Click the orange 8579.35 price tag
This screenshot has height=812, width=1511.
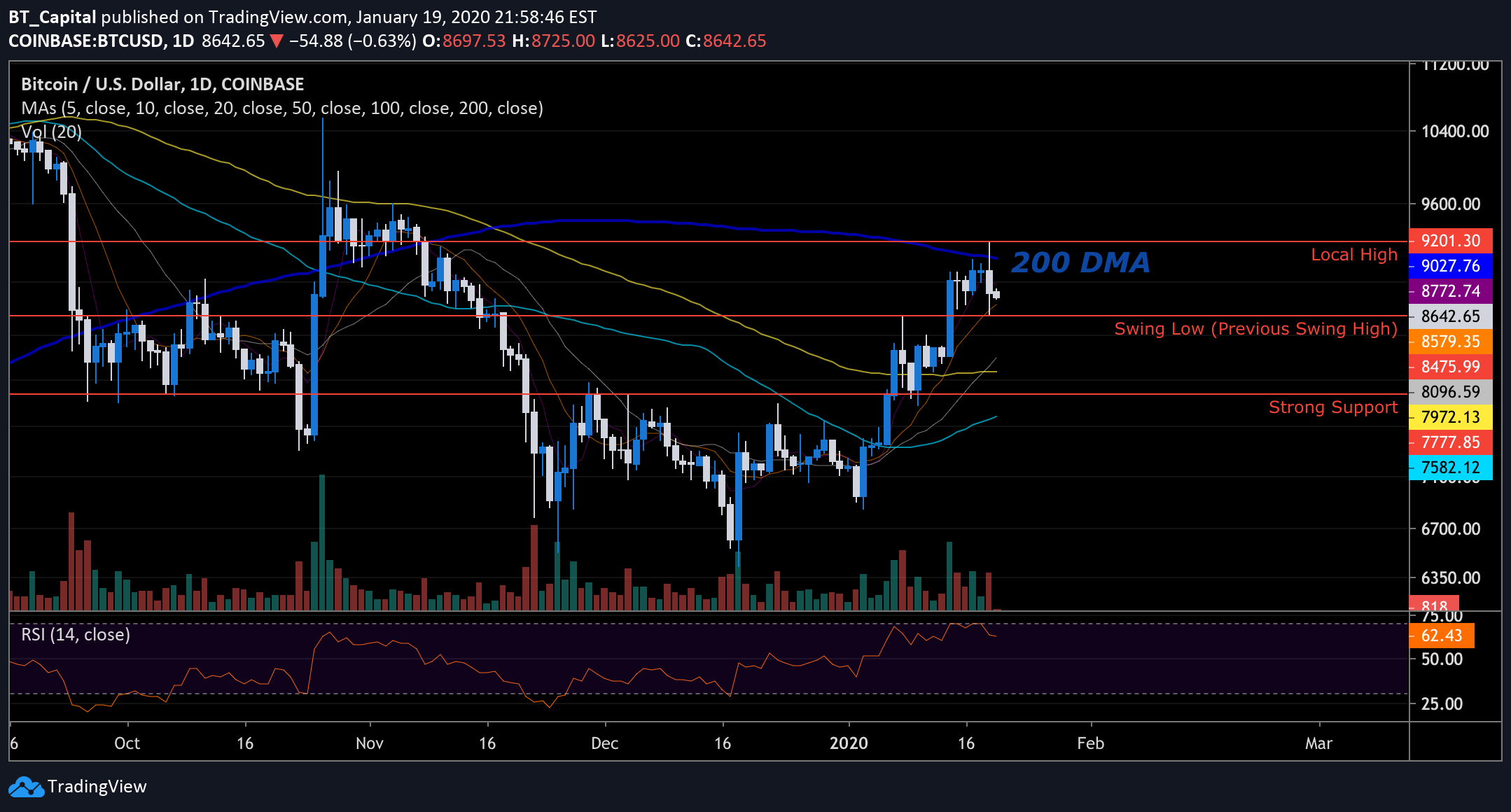coord(1450,342)
